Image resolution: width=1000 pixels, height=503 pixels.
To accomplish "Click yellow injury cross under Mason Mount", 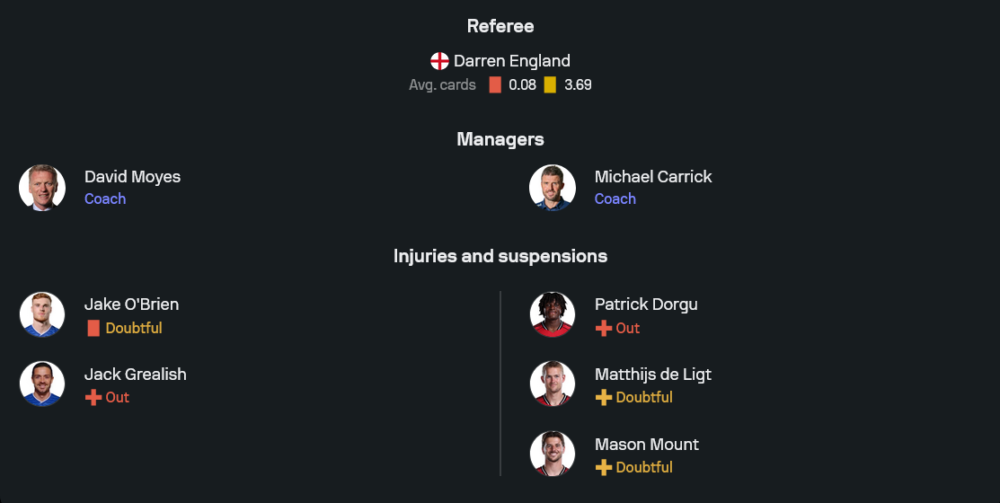I will (603, 468).
